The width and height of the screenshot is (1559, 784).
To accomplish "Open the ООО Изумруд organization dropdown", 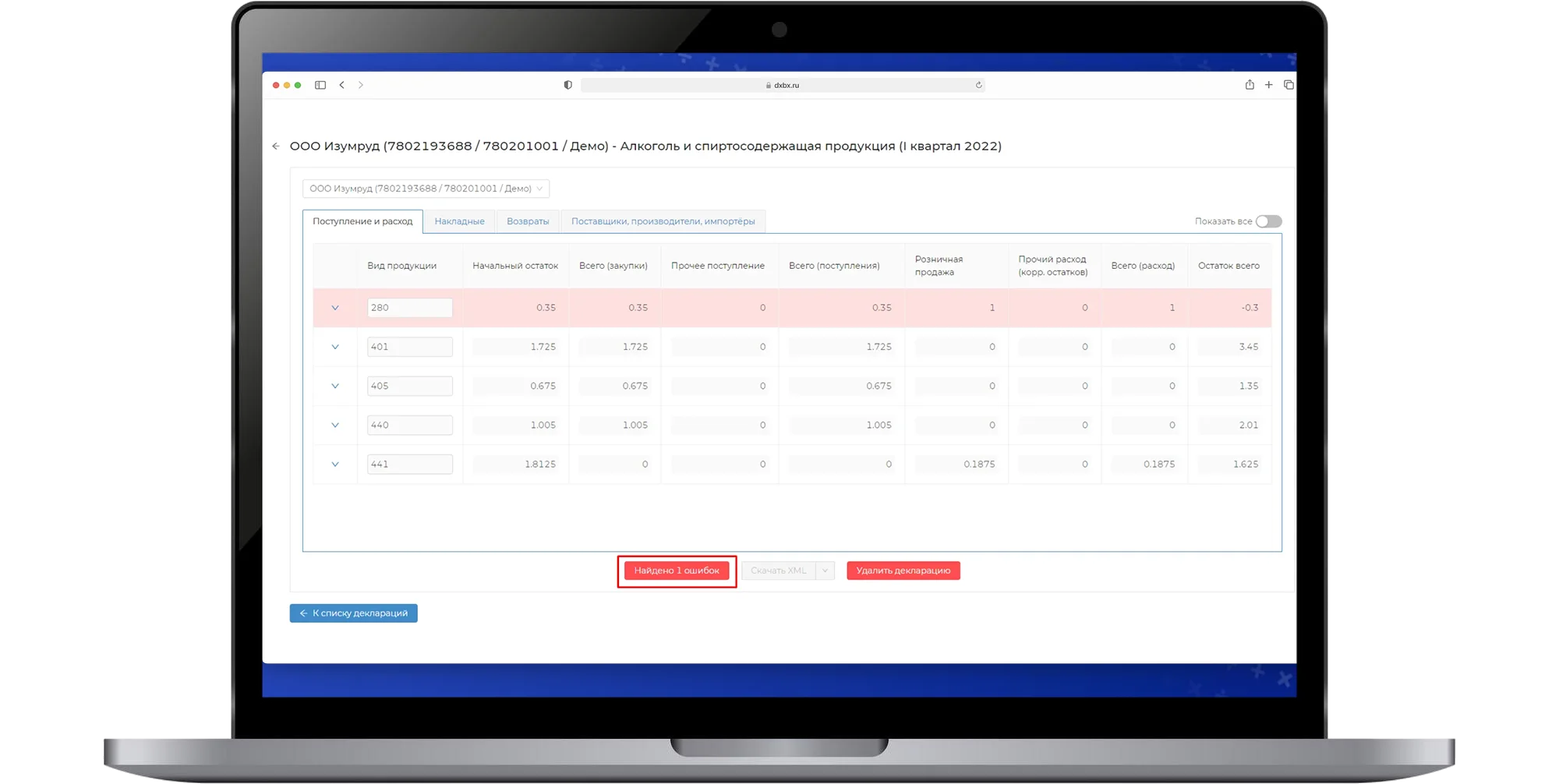I will tap(426, 189).
